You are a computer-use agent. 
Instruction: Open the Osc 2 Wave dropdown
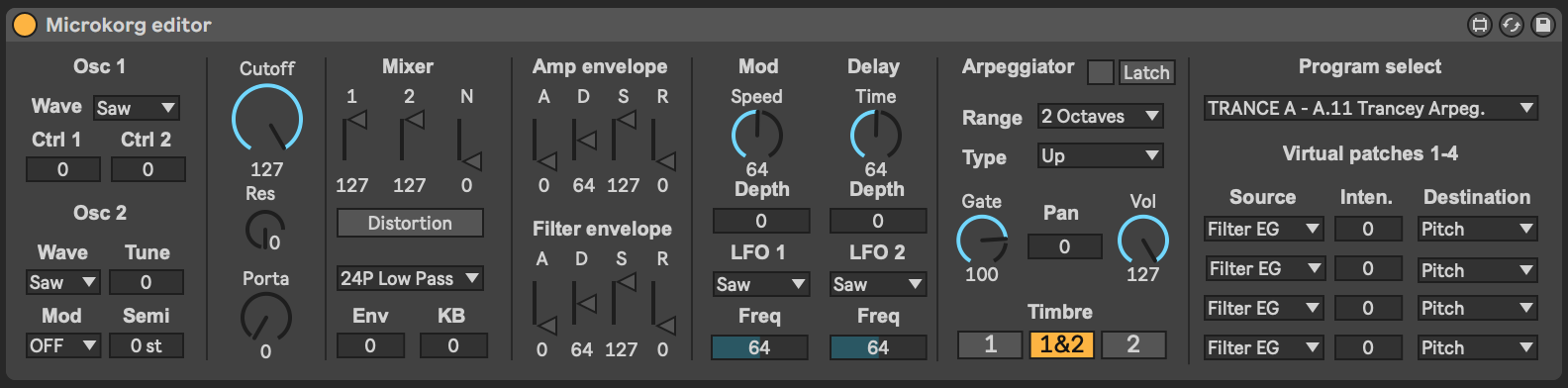point(62,282)
